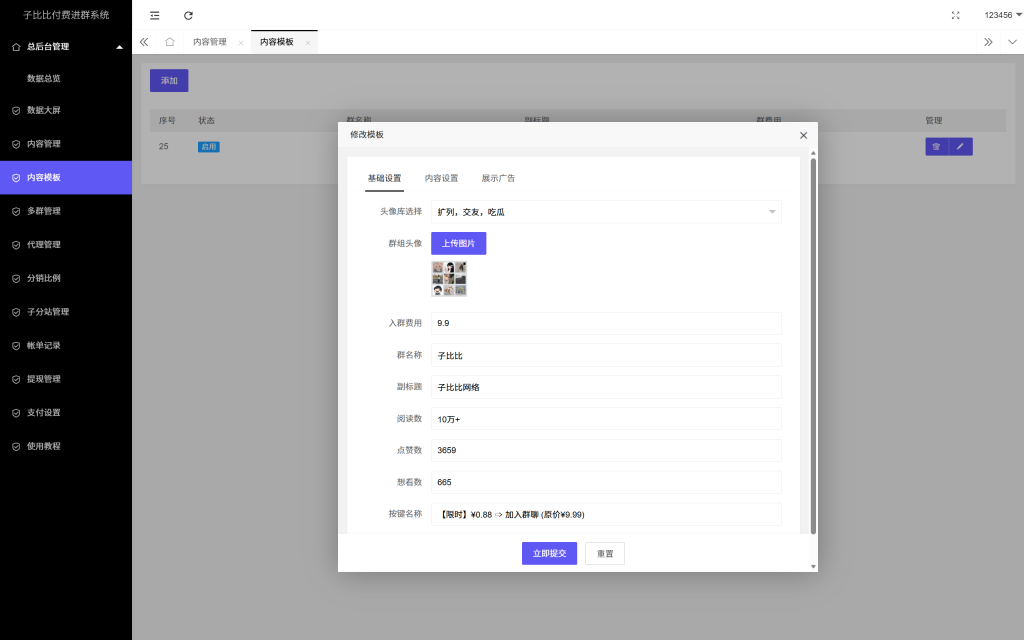Switch to the 展示广告 tab
1024x640 pixels.
pos(498,178)
